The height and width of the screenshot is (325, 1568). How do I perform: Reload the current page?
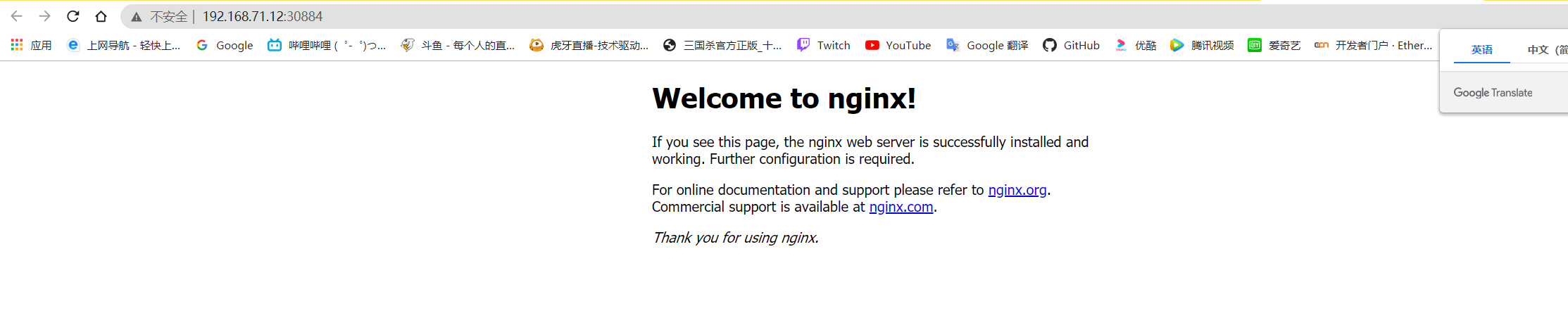[x=73, y=16]
